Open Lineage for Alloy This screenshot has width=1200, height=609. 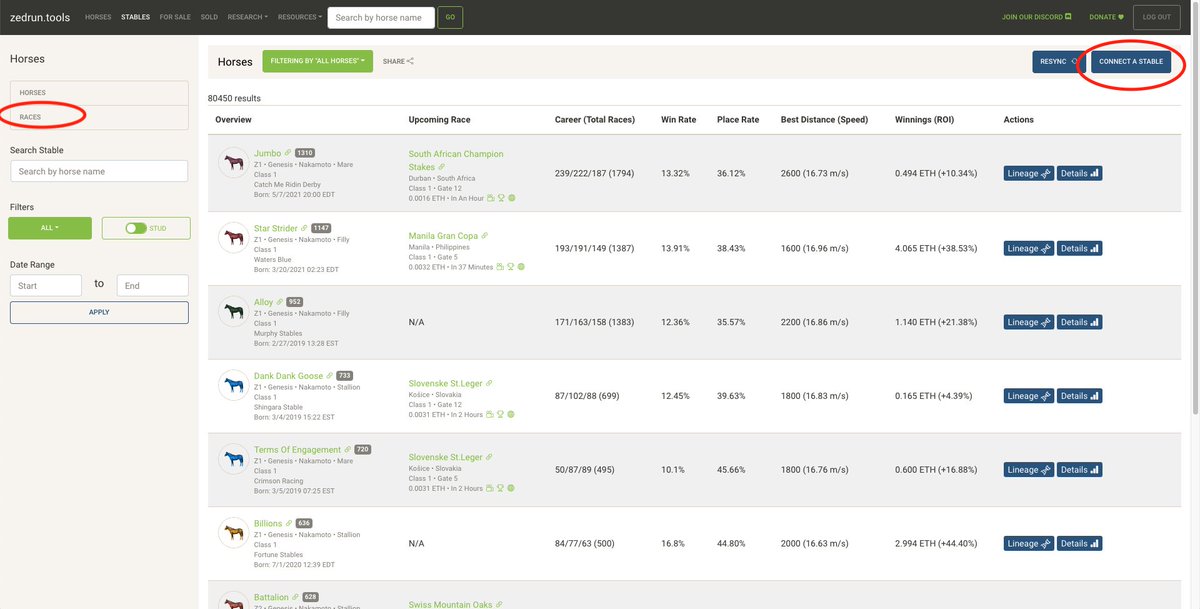(1028, 322)
